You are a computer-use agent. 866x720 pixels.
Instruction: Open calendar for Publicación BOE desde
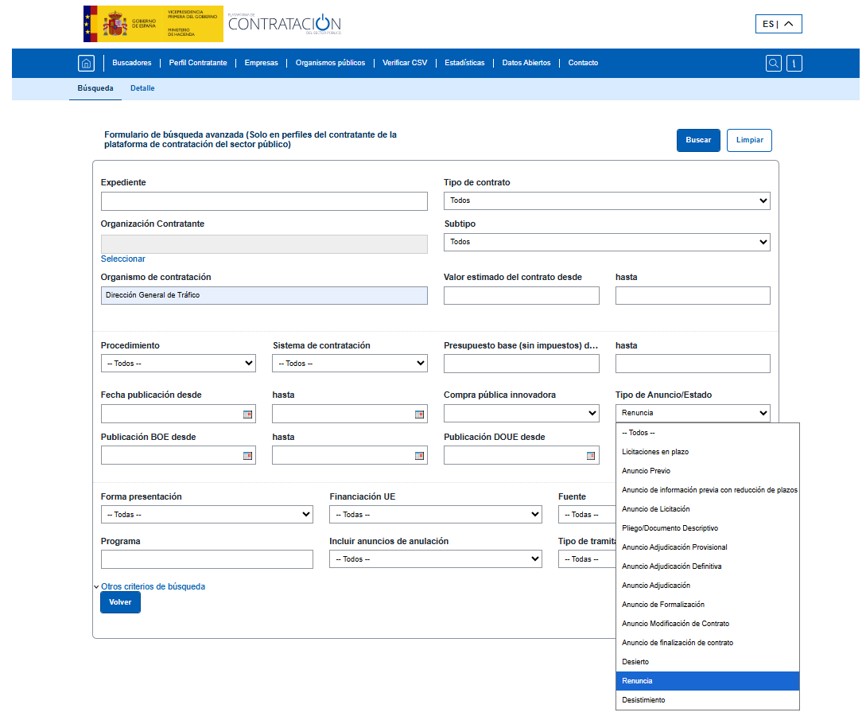tap(248, 456)
